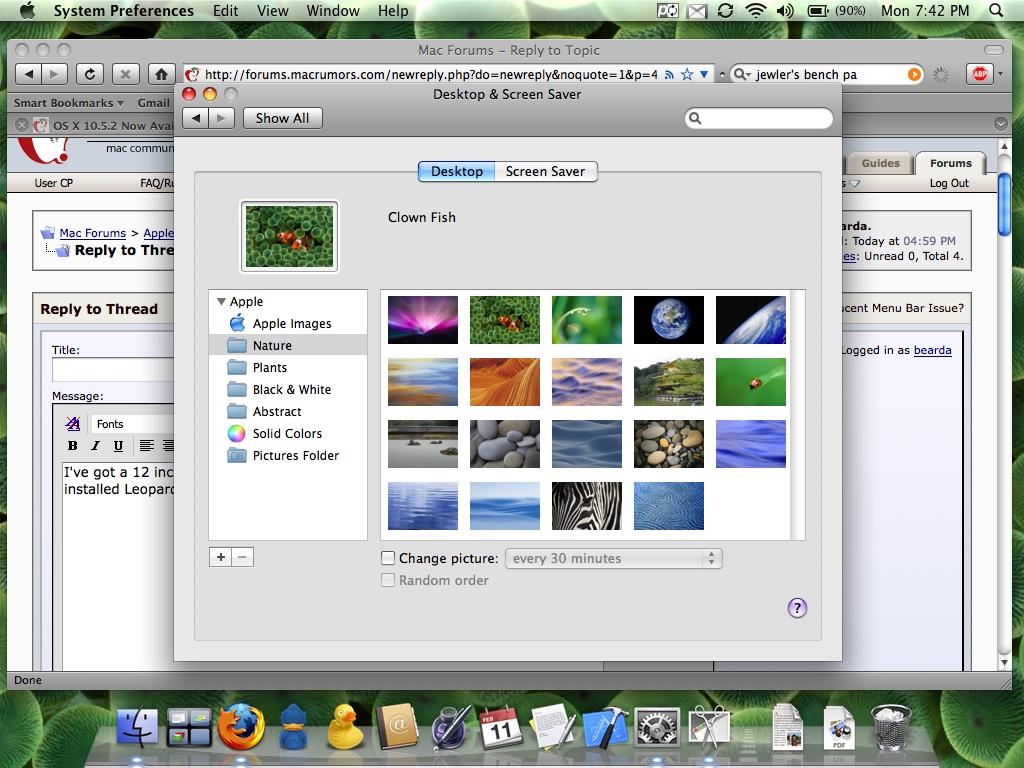Click the Firefox reload button

(90, 74)
